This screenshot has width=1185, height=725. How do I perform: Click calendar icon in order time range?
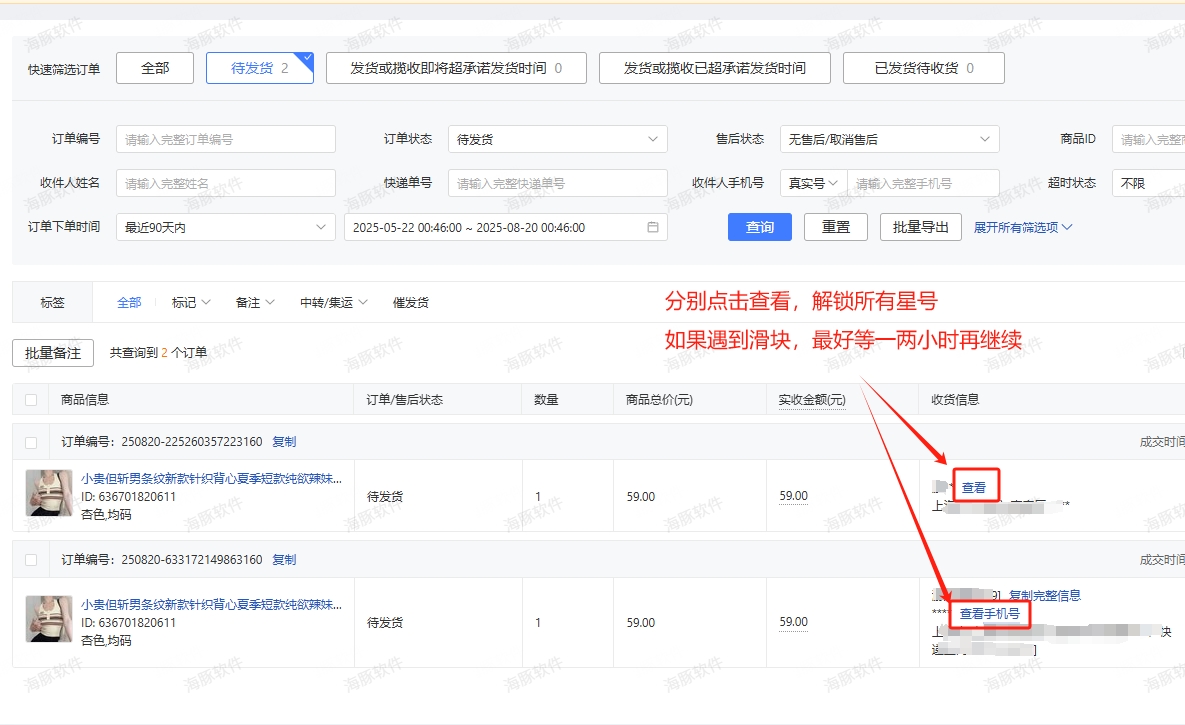pyautogui.click(x=653, y=227)
